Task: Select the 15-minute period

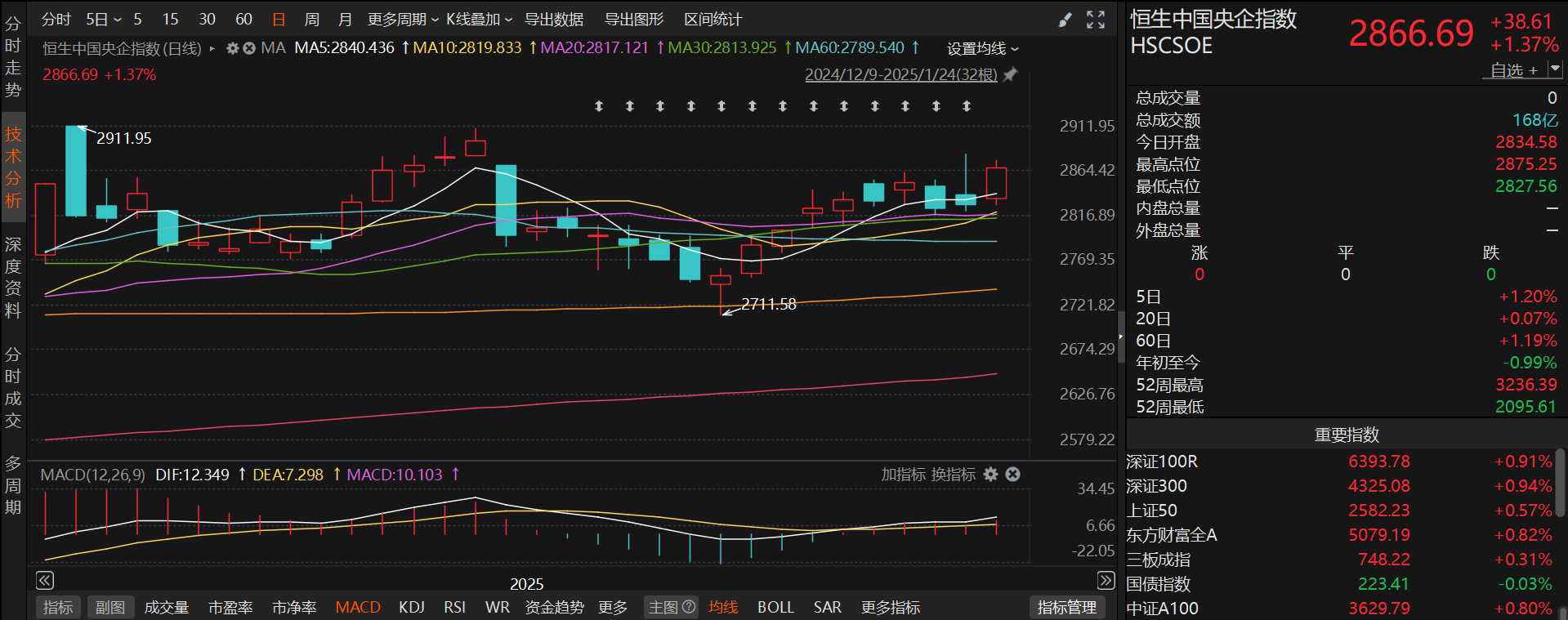Action: pos(170,19)
